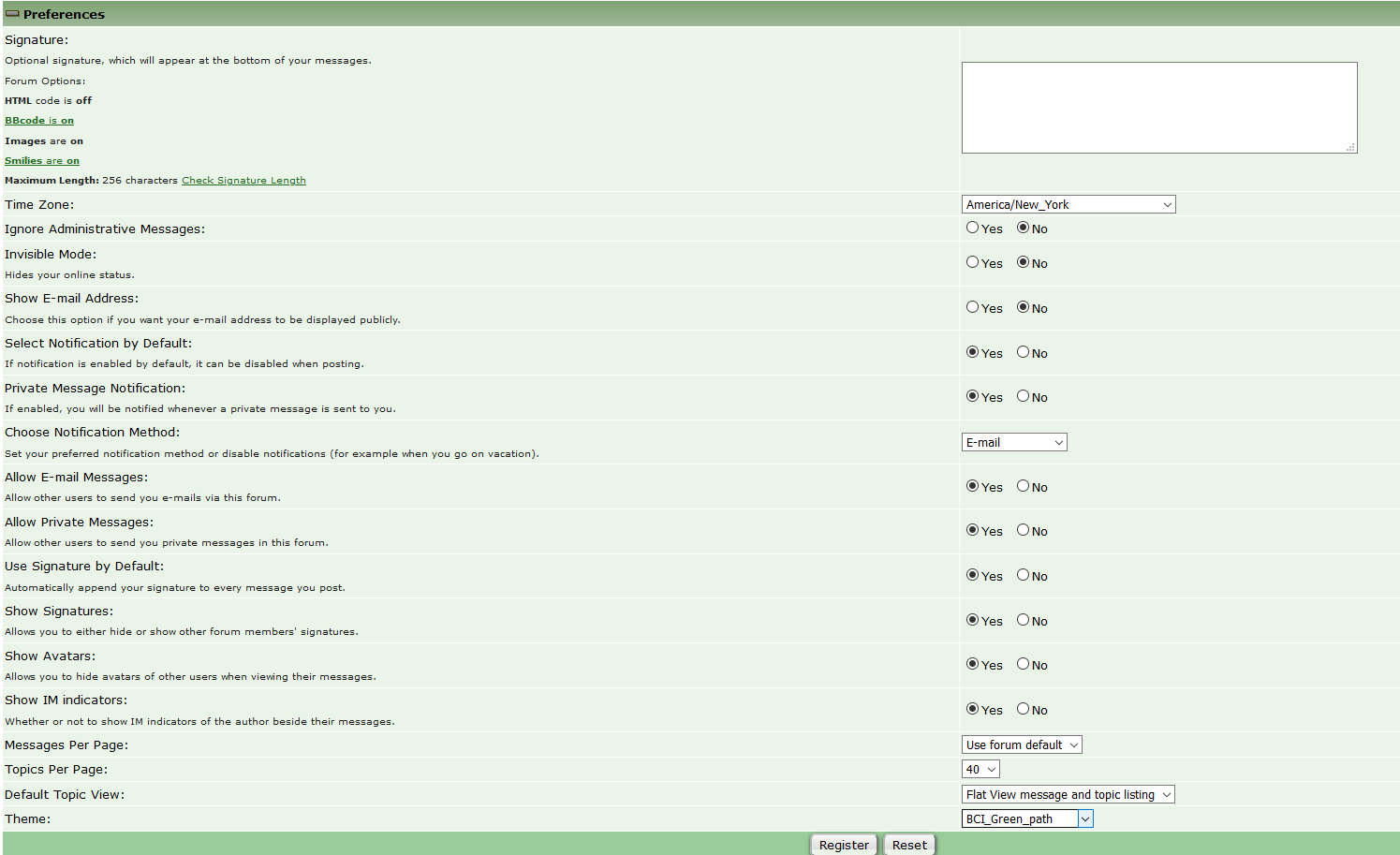
Task: Set Select Notification by Default to No
Action: (1024, 352)
